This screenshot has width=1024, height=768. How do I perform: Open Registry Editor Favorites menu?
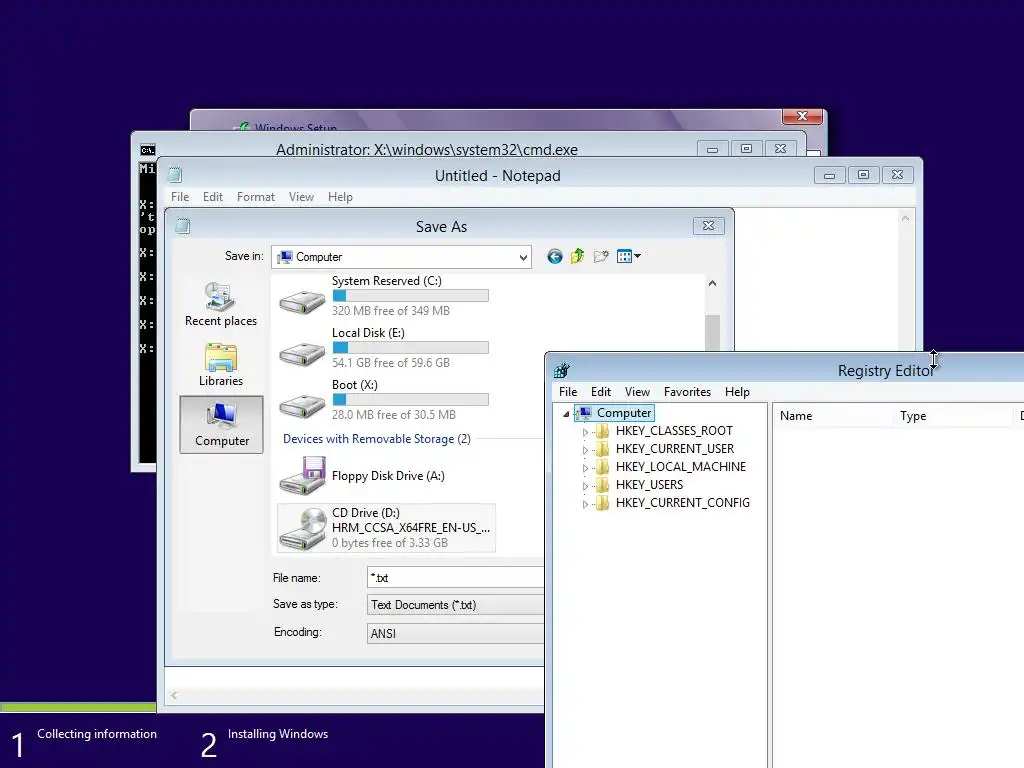pos(687,392)
